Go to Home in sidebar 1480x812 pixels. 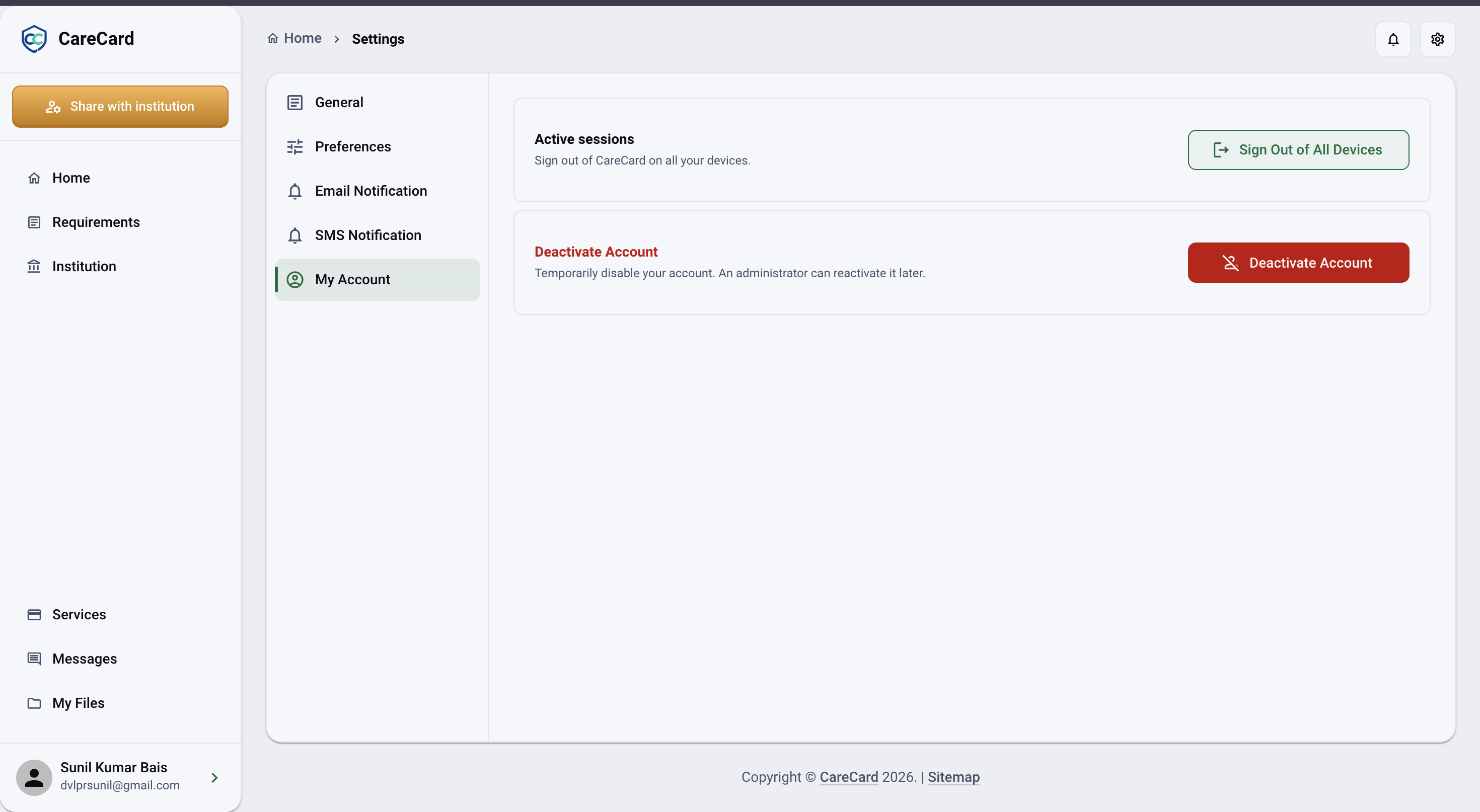click(x=120, y=178)
